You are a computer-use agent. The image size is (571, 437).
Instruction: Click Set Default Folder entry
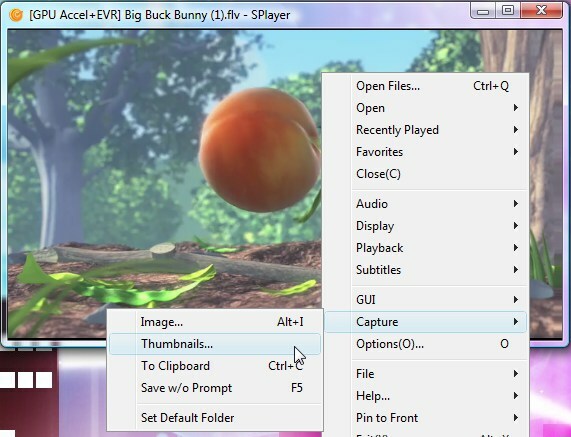(x=215, y=418)
